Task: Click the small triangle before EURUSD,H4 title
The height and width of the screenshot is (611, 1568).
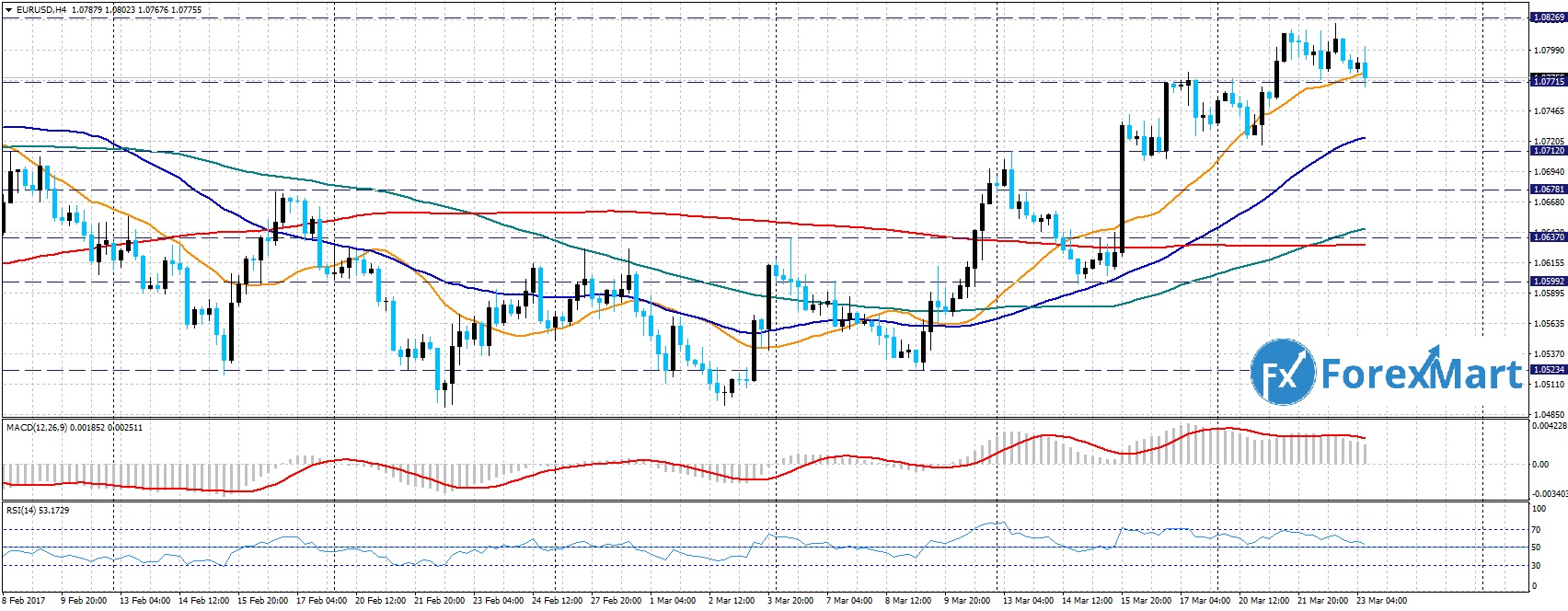Action: [8, 10]
